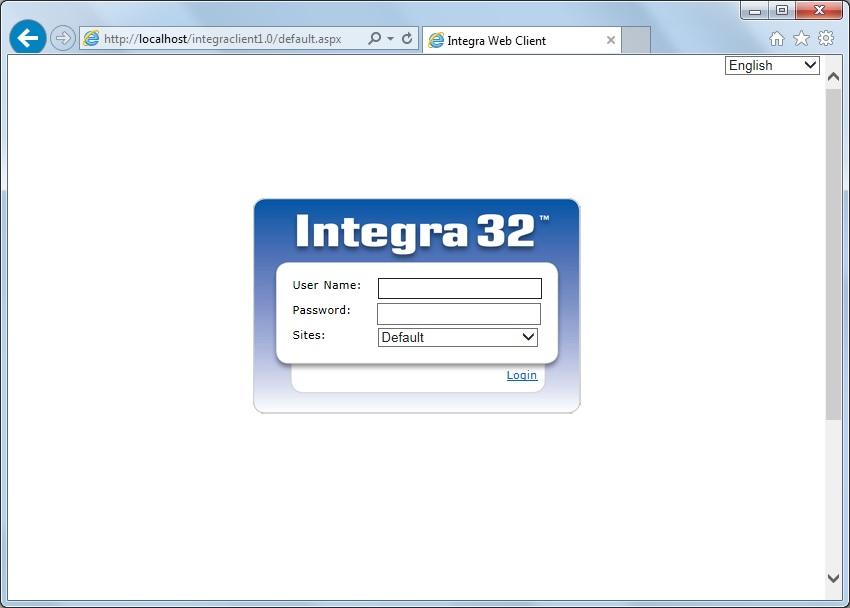850x608 pixels.
Task: Close the Integra Web Client tab
Action: 610,40
